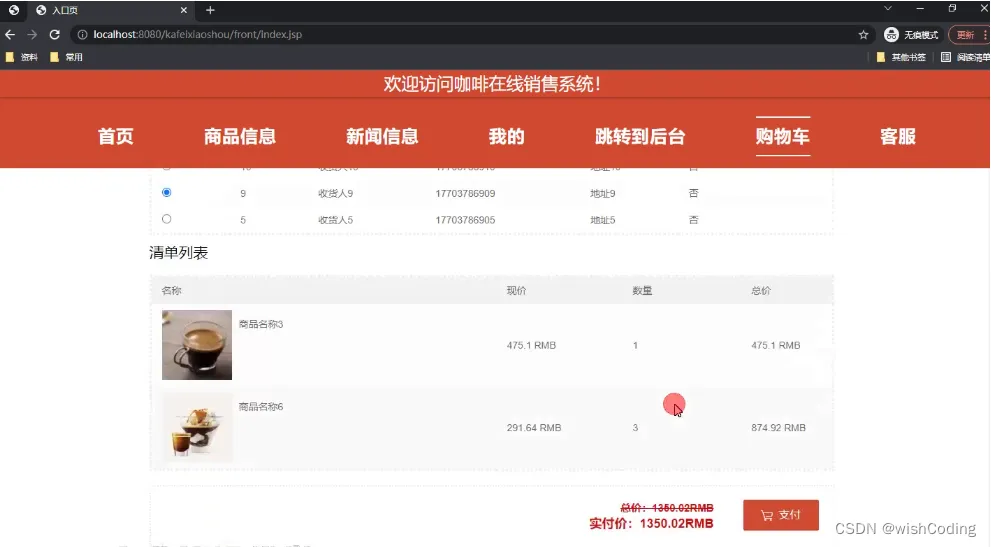Bookmark this page with the star icon
This screenshot has height=547, width=991.
click(x=863, y=35)
